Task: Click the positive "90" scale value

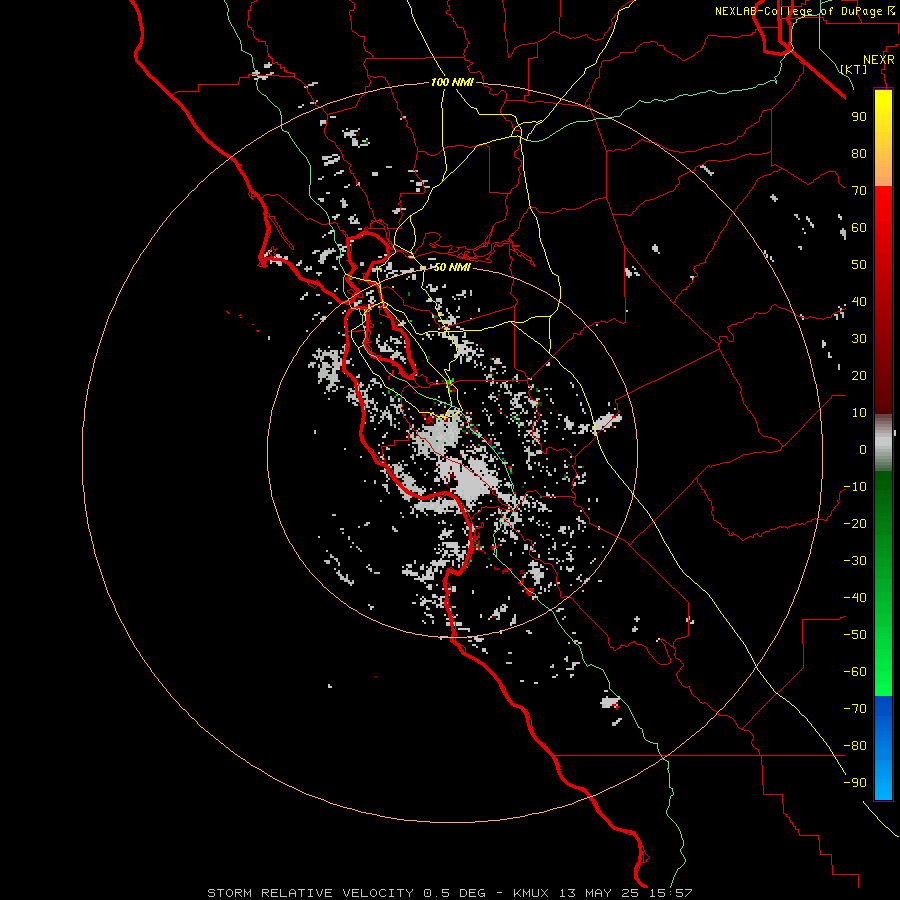Action: (859, 117)
